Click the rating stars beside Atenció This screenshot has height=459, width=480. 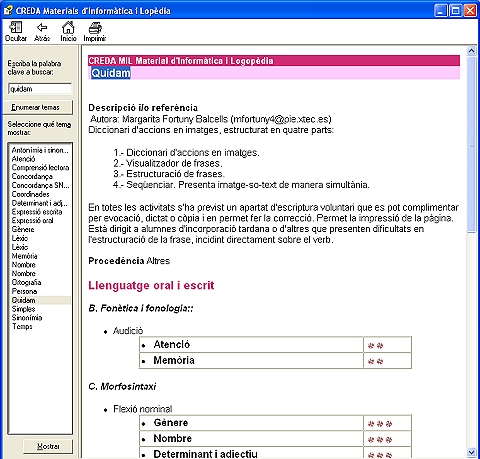coord(375,346)
